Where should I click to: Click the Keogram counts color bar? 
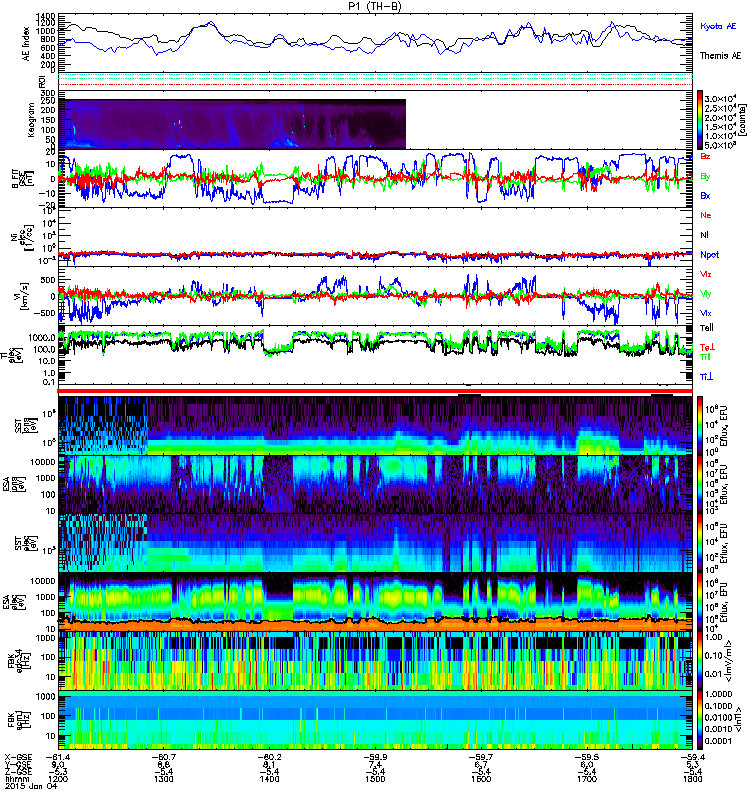coord(699,120)
